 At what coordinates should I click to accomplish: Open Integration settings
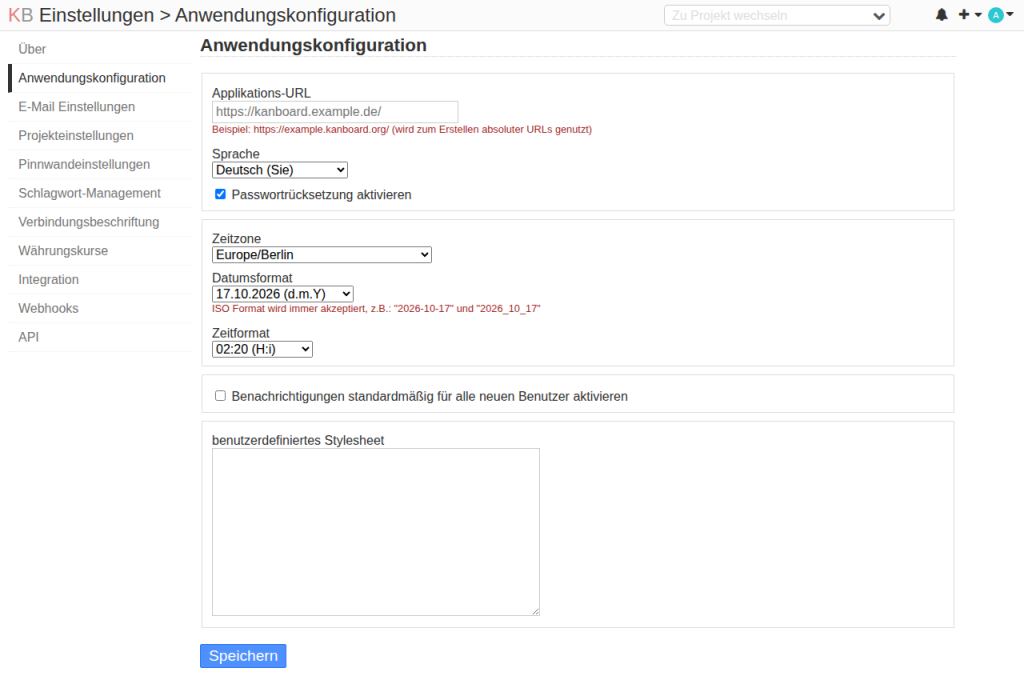click(48, 279)
